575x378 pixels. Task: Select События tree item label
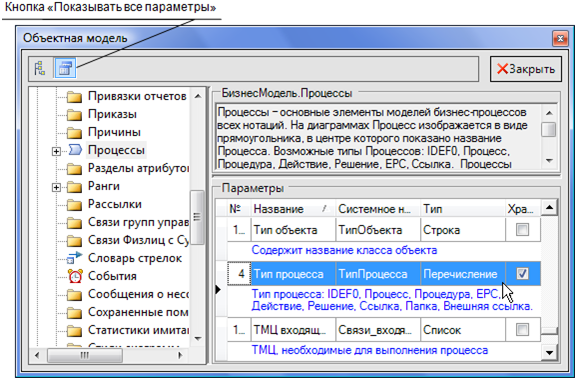tap(112, 276)
